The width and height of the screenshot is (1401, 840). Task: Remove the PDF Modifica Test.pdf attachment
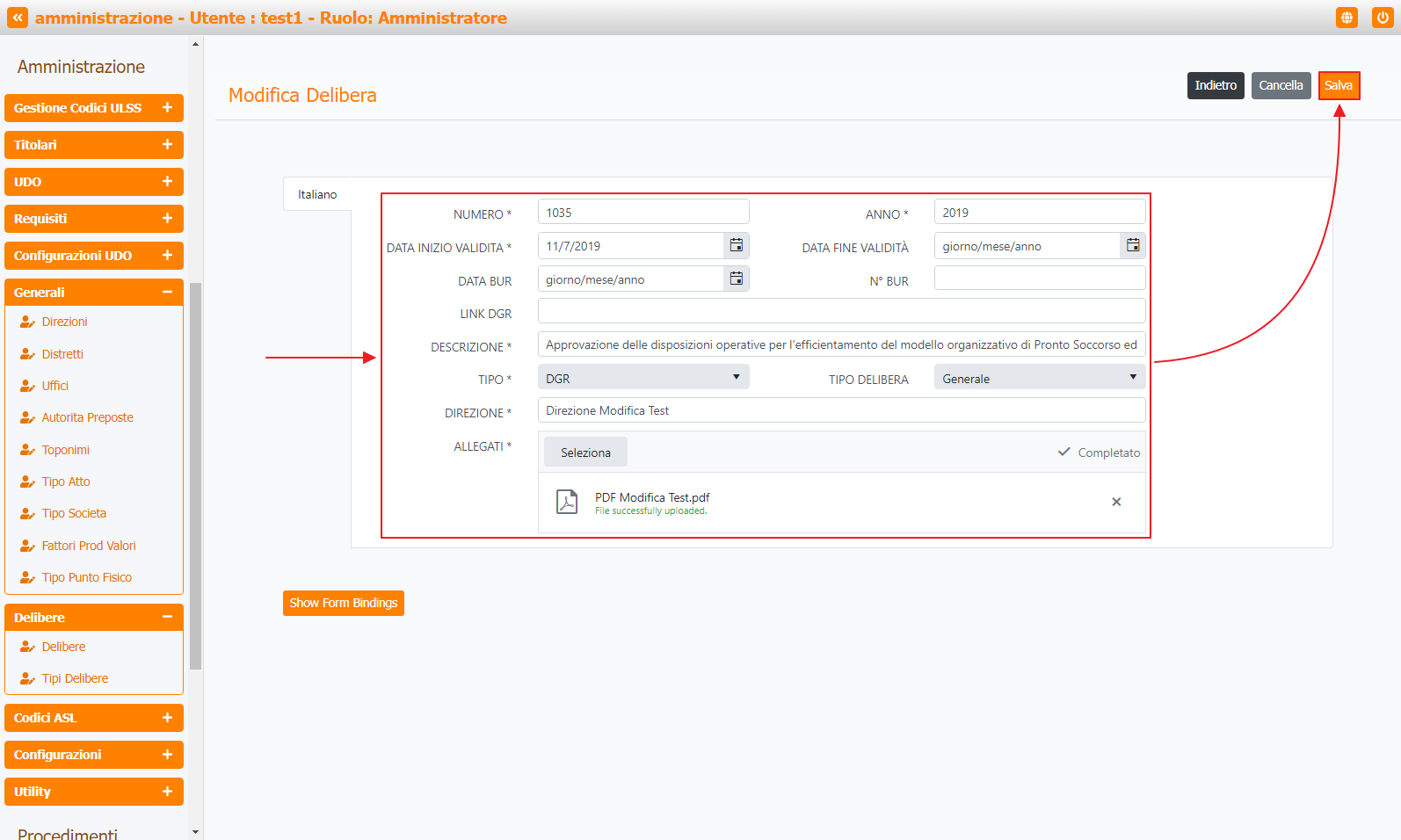click(x=1116, y=502)
